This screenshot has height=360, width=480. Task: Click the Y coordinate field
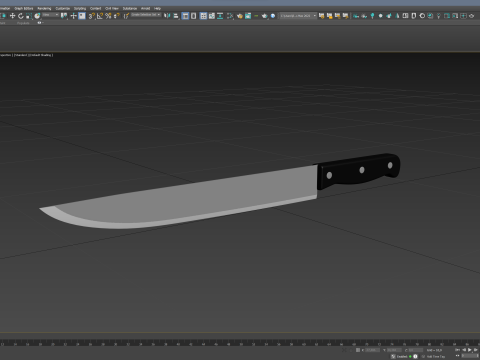click(x=394, y=350)
